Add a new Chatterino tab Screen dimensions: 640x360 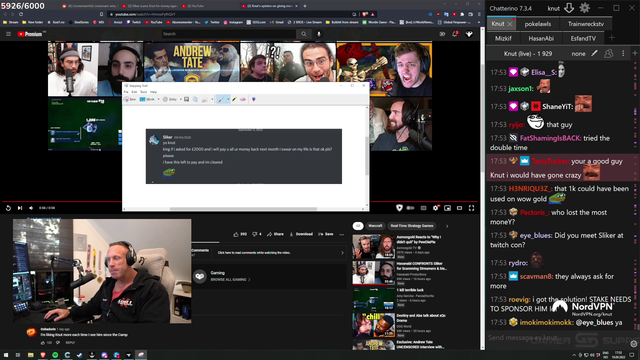611,38
